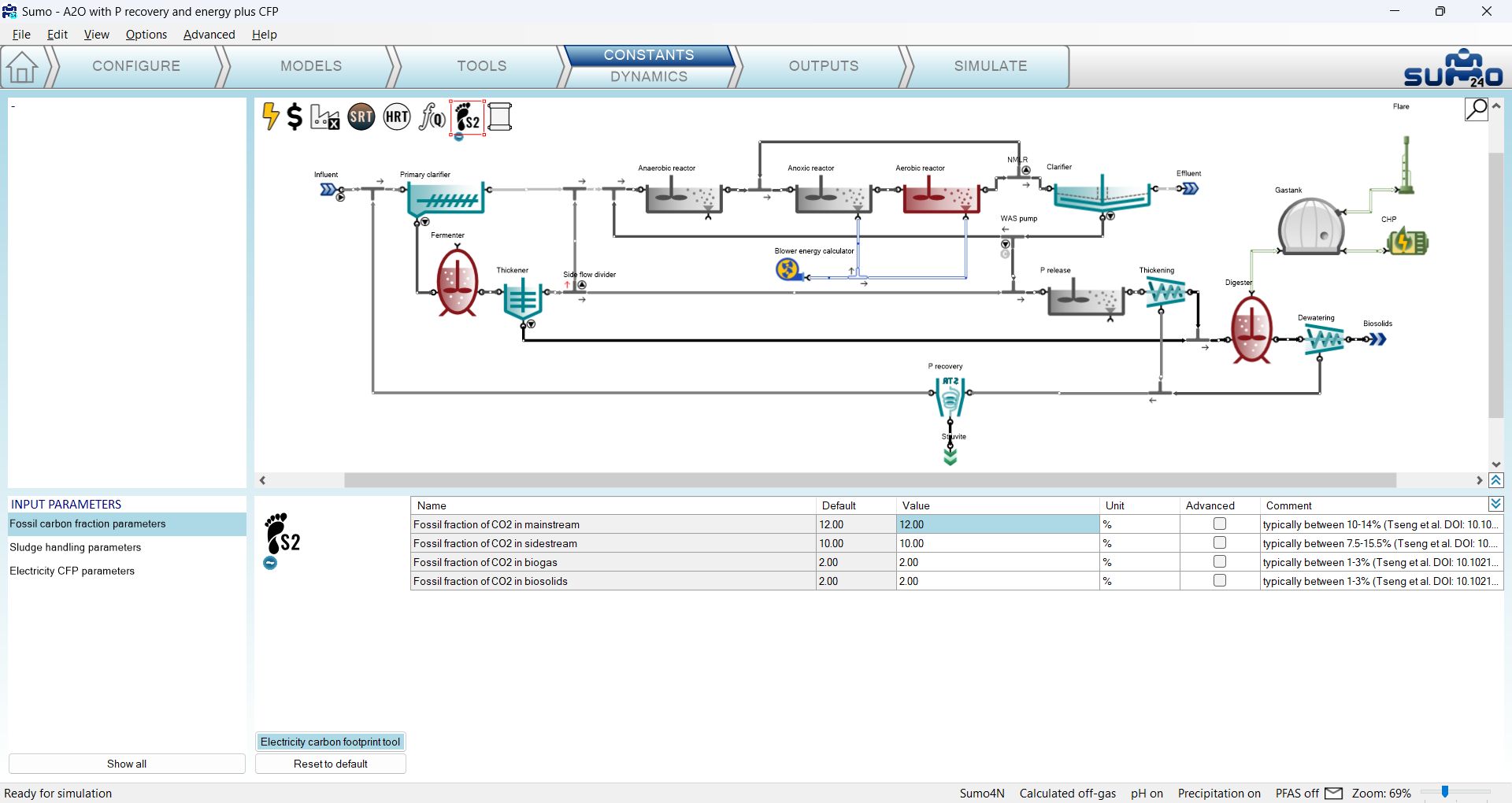This screenshot has width=1512, height=803.
Task: Select the secondary Clarifier unit
Action: 1102,193
